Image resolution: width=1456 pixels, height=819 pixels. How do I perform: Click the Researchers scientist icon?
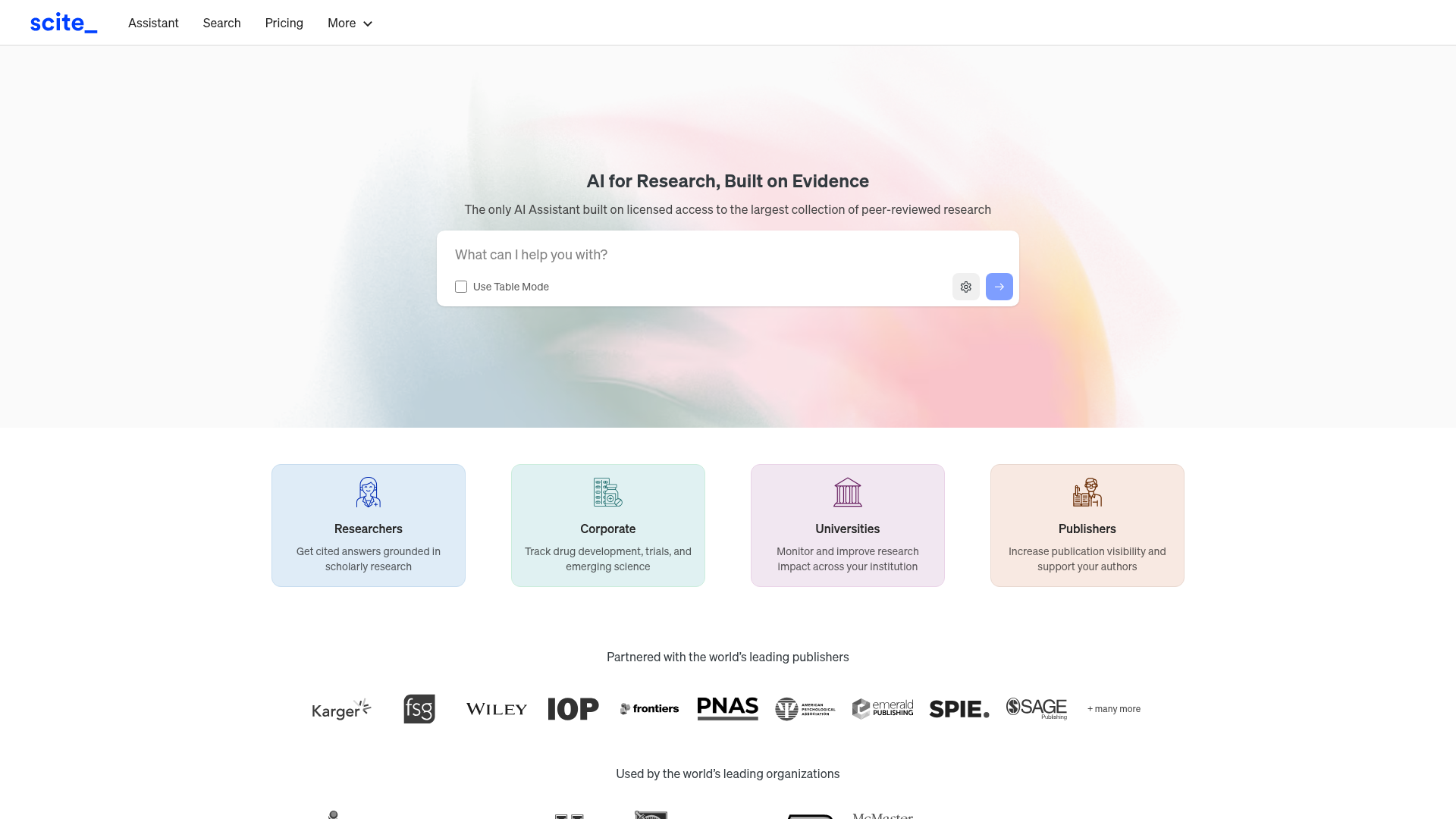(369, 492)
